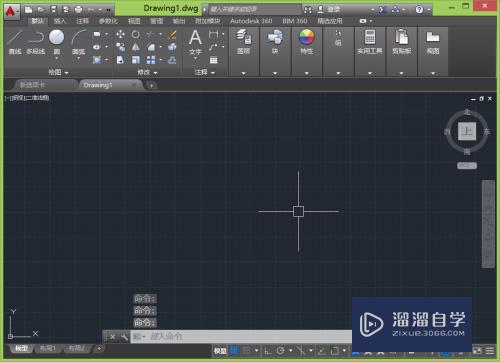Viewport: 500px width, 362px height.
Task: Open the AutoCAD application menu button
Action: 11,11
